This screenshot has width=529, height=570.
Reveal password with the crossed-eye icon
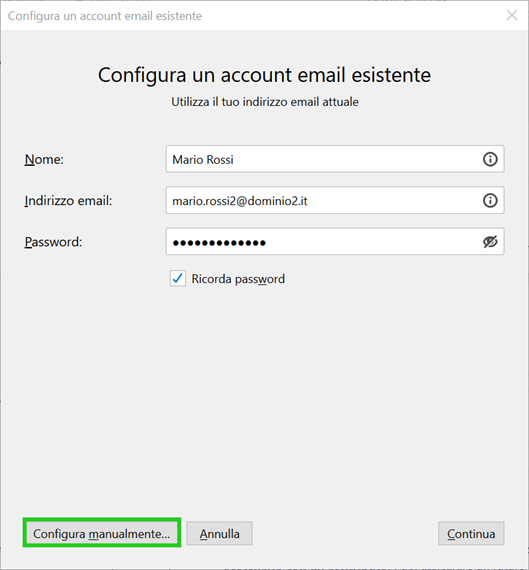[x=490, y=242]
